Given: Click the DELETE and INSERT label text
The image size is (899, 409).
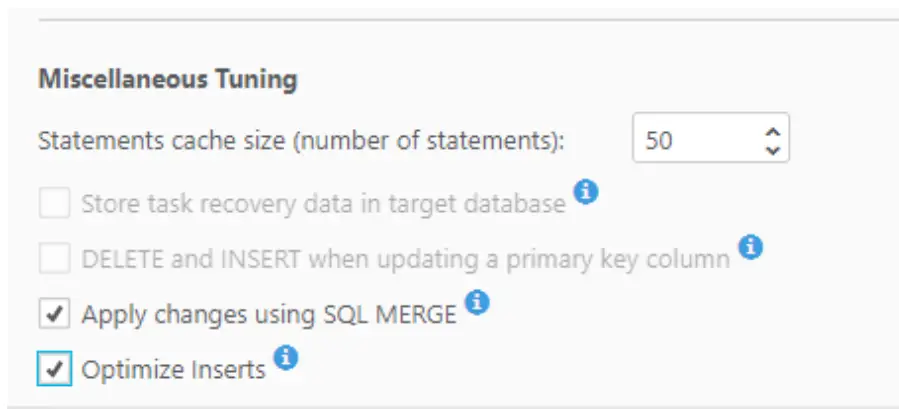Looking at the screenshot, I should coord(405,260).
